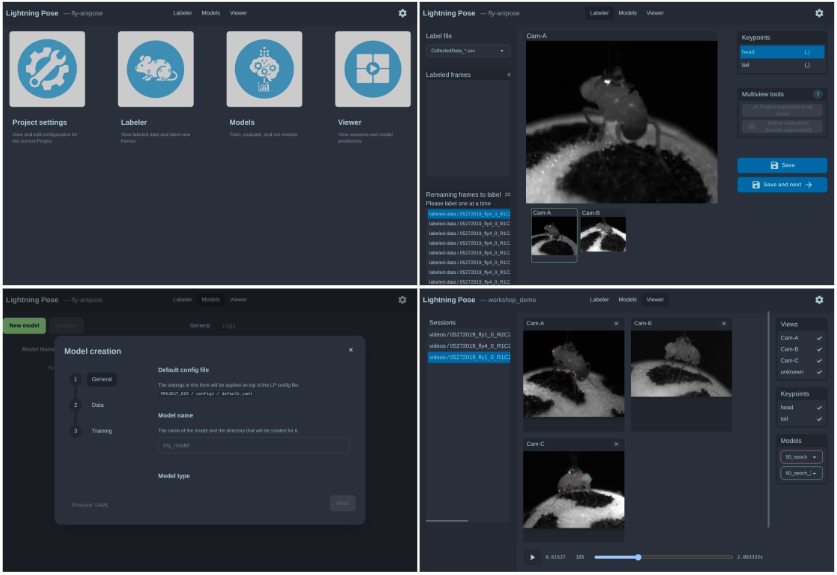Click the Save and next button
The image size is (837, 575).
(782, 185)
